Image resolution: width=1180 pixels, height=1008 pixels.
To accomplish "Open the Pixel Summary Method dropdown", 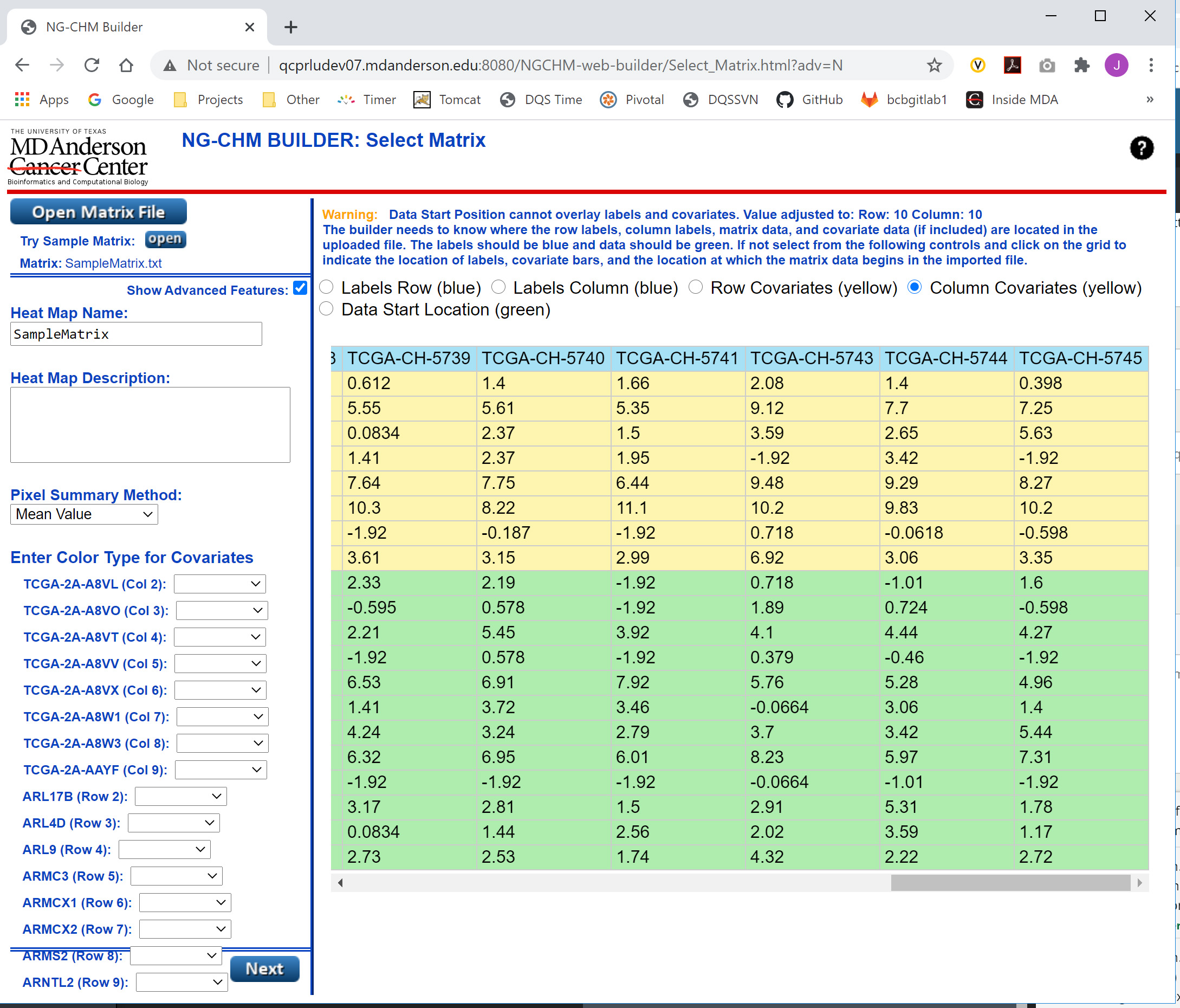I will (83, 514).
